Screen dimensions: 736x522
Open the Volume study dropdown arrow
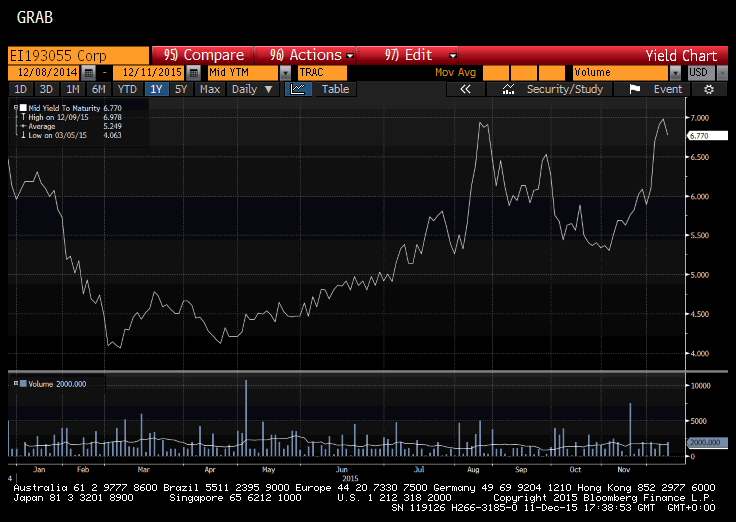675,73
